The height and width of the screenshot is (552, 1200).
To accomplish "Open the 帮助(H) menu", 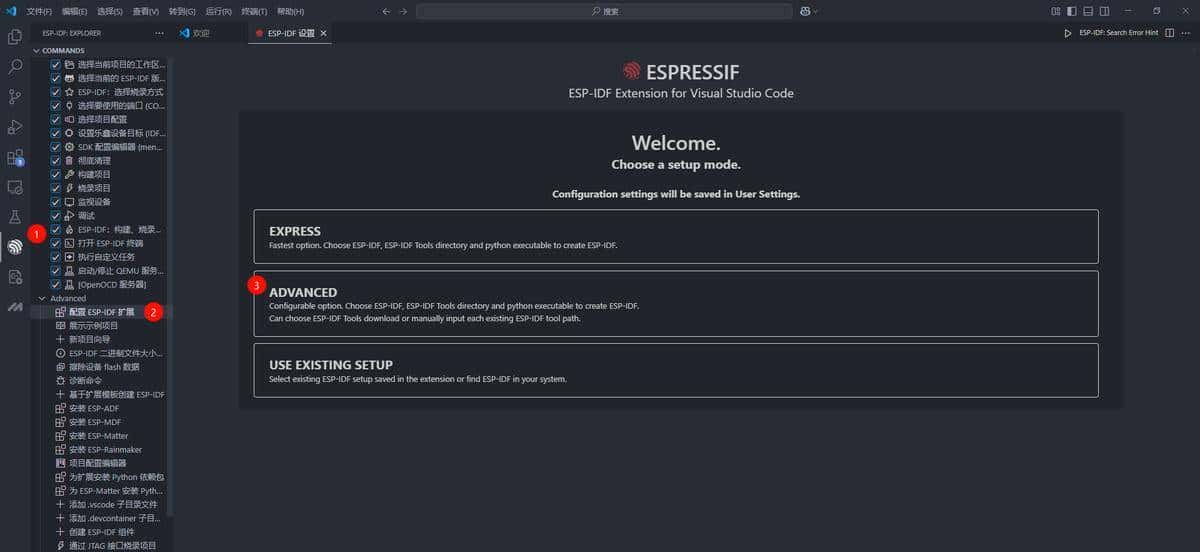I will click(290, 11).
